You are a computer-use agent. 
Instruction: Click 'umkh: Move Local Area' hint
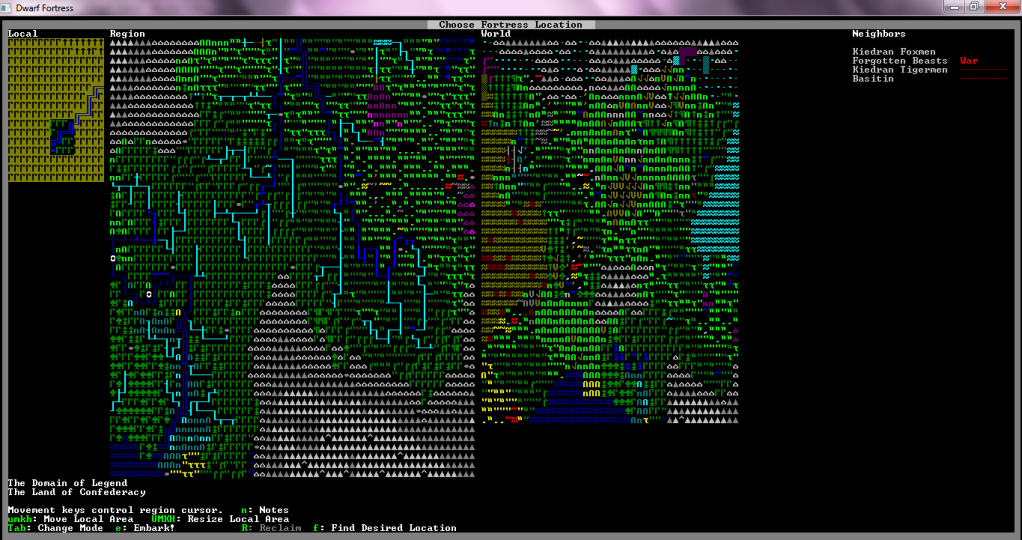70,519
